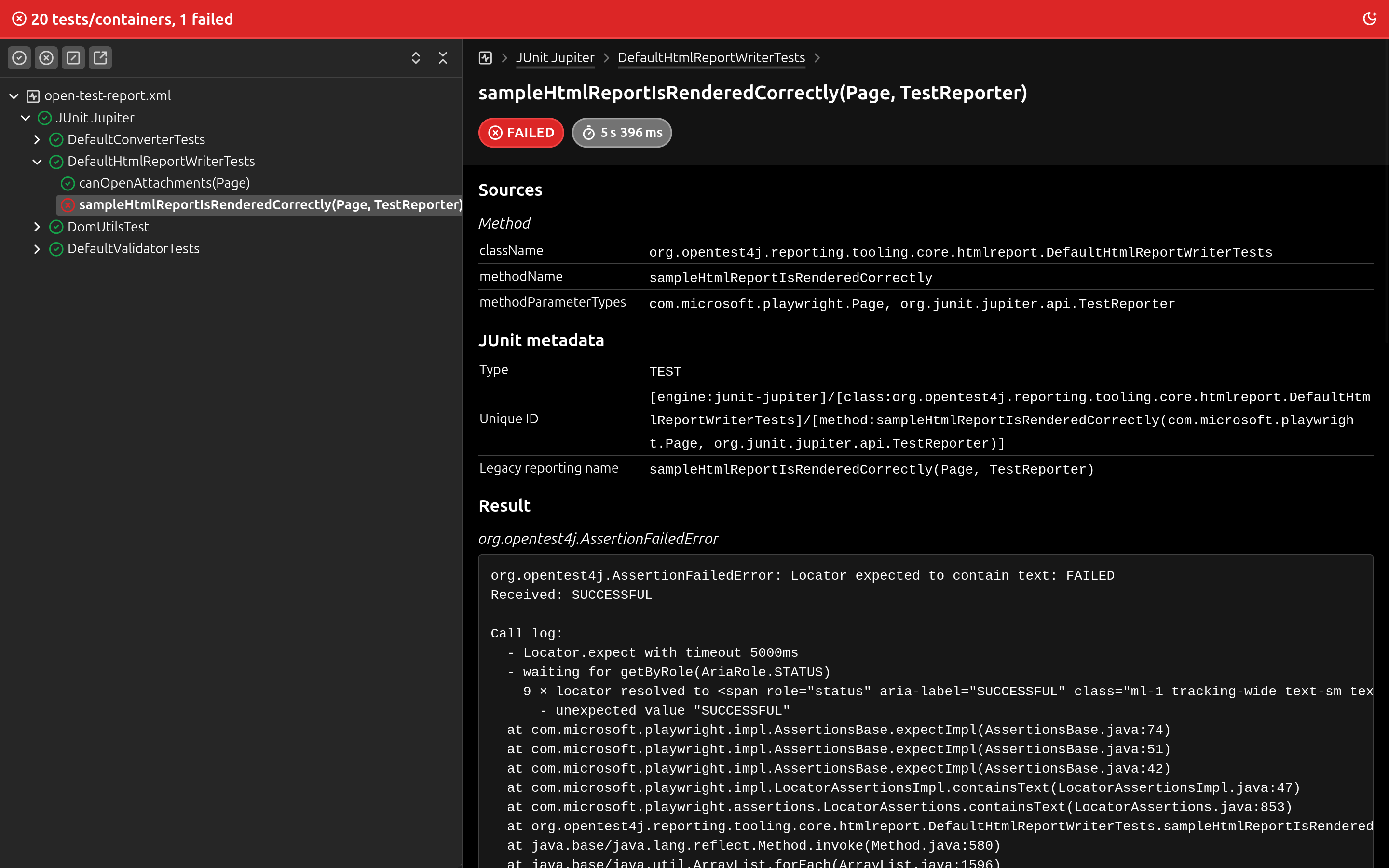Expand the DomUtilsTest node

pyautogui.click(x=37, y=227)
